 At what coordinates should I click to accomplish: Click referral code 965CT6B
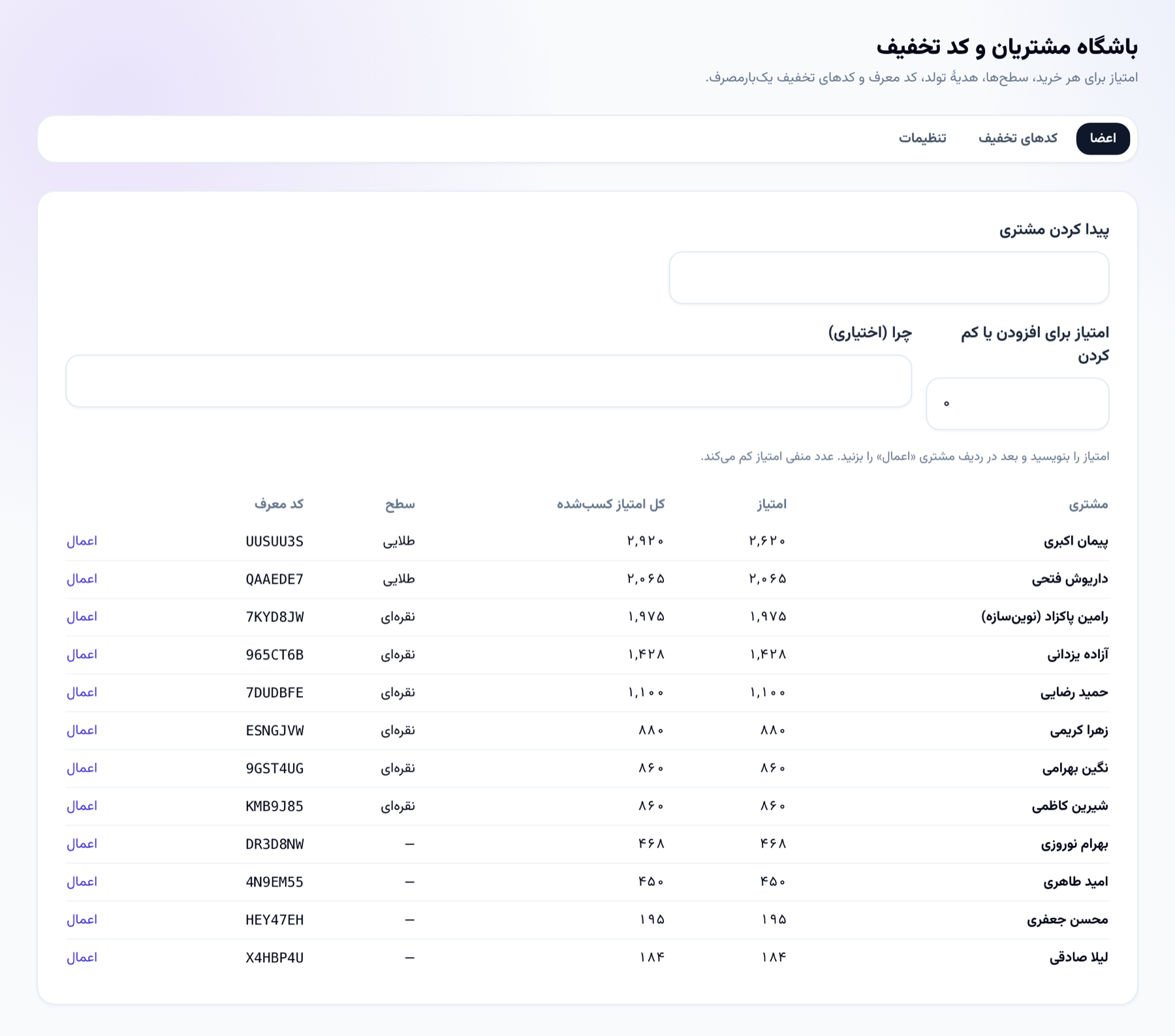click(275, 655)
